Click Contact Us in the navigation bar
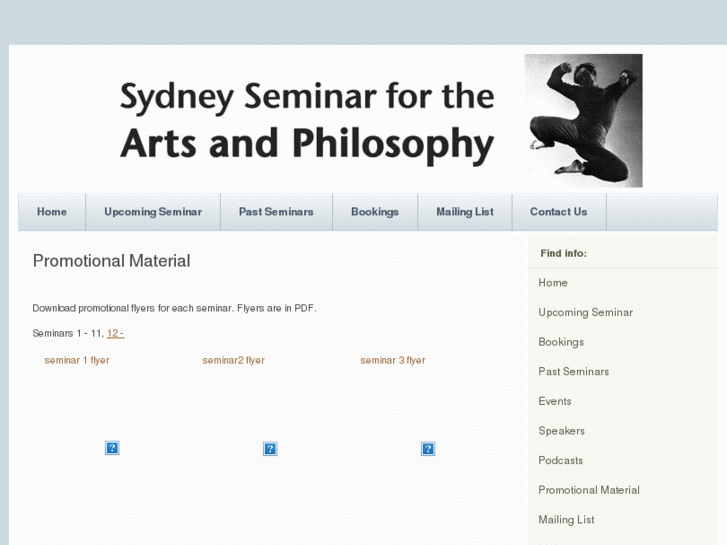Screen dimensions: 727x545 coord(559,212)
